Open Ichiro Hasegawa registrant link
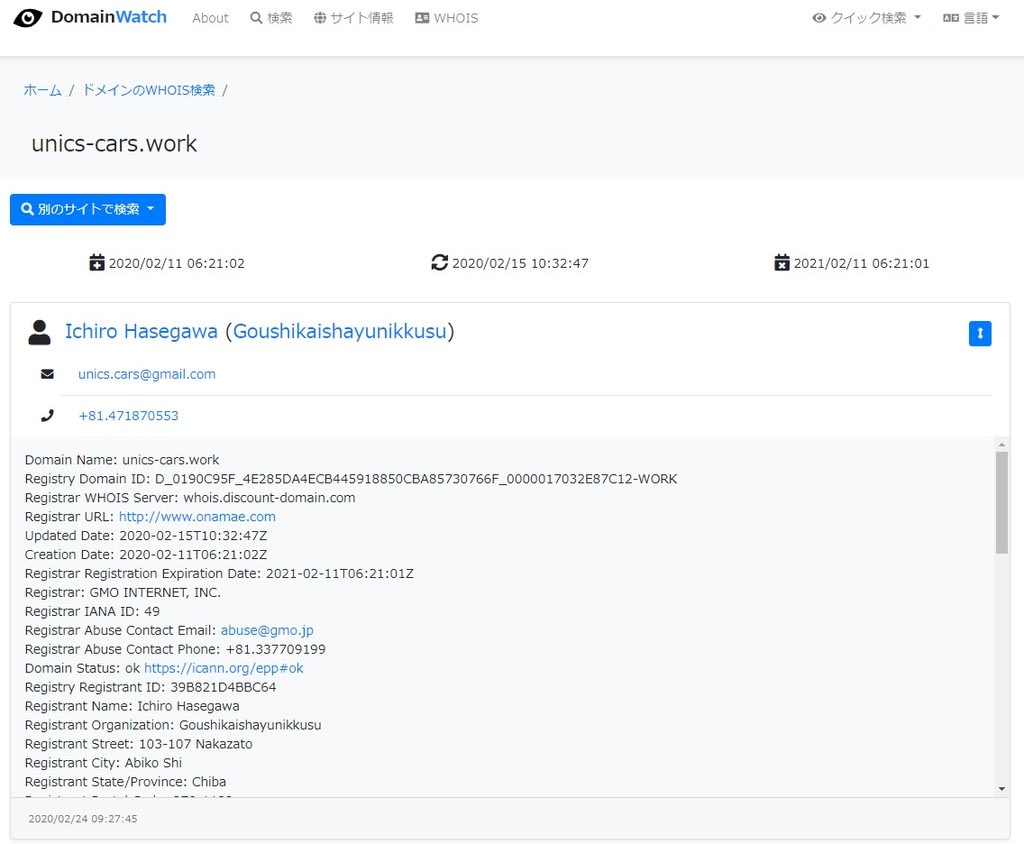The width and height of the screenshot is (1024, 844). pyautogui.click(x=141, y=331)
